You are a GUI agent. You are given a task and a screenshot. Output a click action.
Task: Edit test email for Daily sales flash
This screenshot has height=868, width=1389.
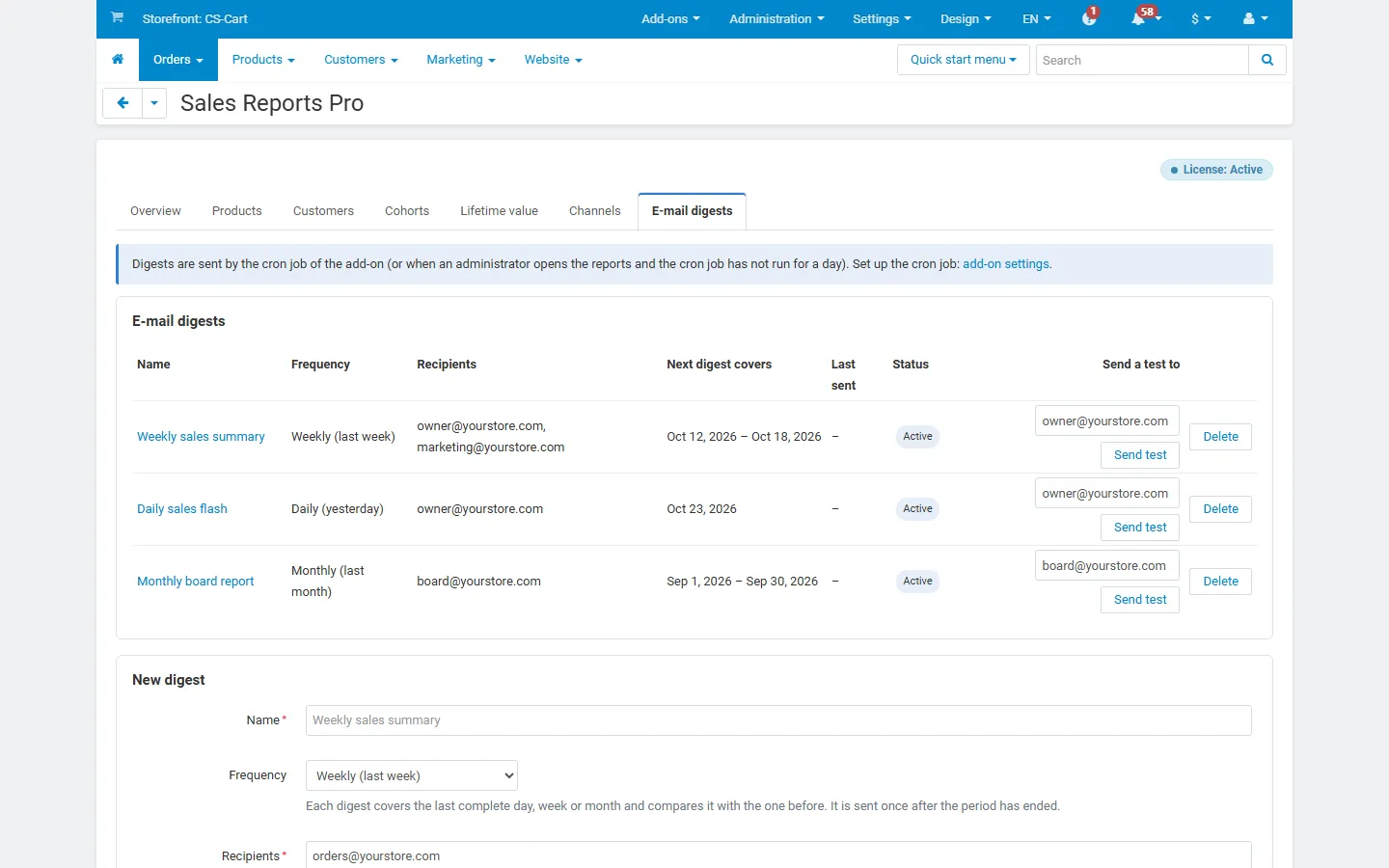pyautogui.click(x=1107, y=494)
